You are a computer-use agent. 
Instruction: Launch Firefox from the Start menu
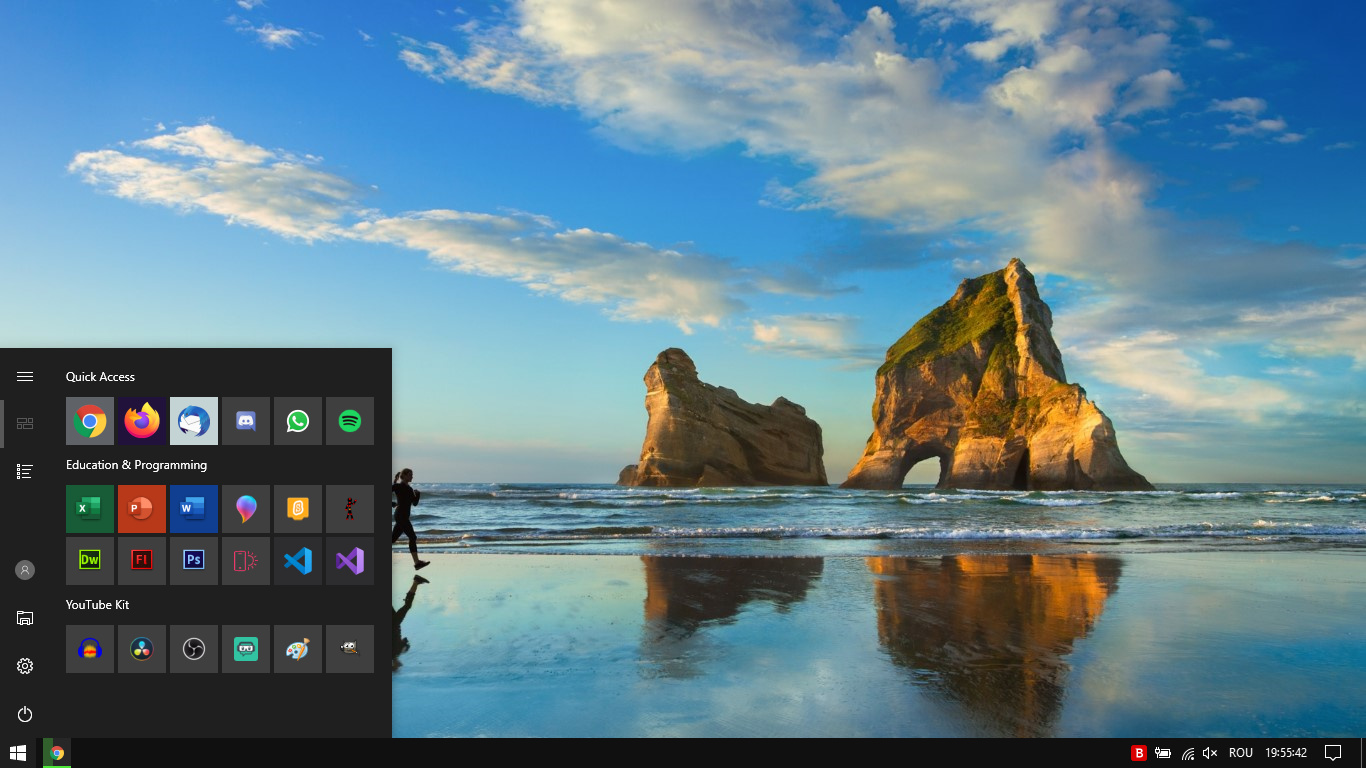142,421
